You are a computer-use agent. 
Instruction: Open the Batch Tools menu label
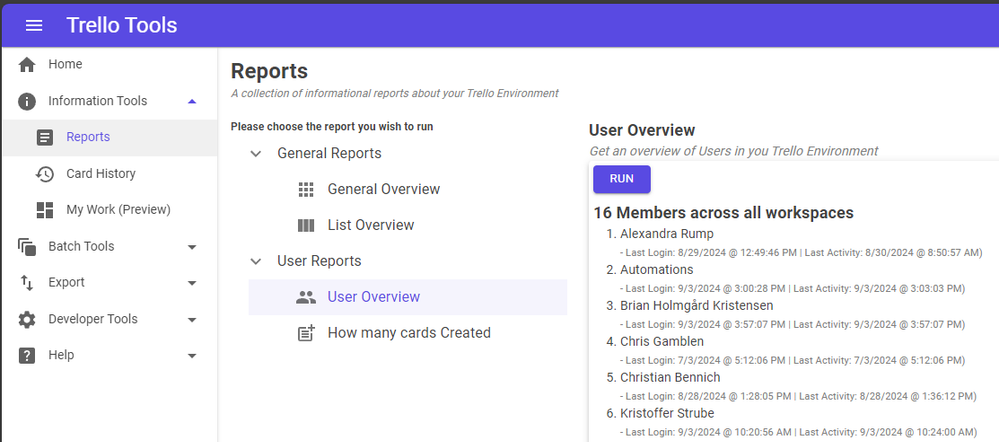click(81, 246)
